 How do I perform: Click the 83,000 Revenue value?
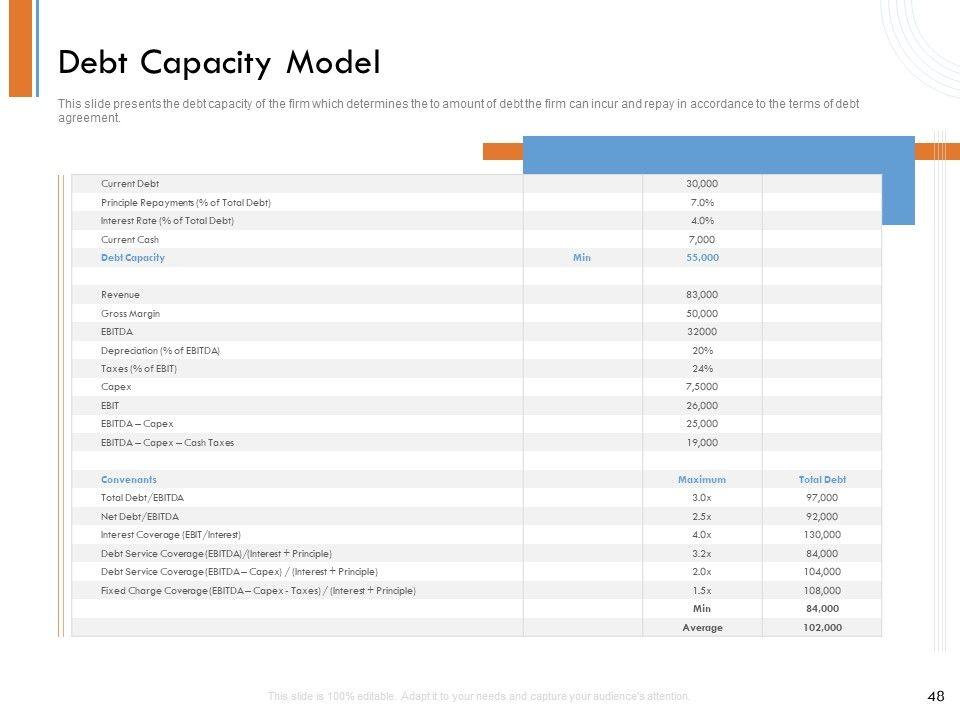(x=702, y=295)
